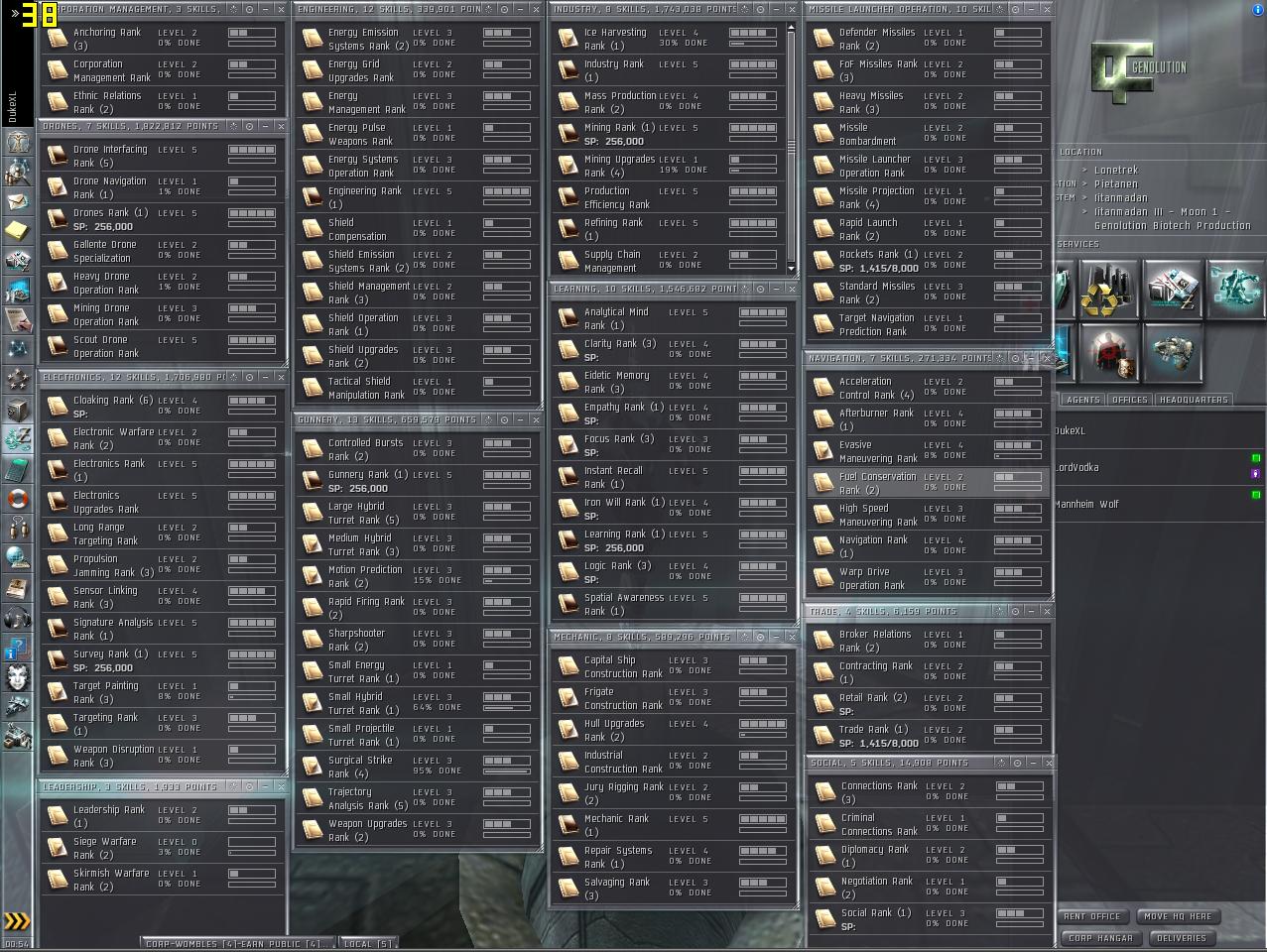Click the Industry window scroll-down arrow
The image size is (1267, 952).
[791, 268]
